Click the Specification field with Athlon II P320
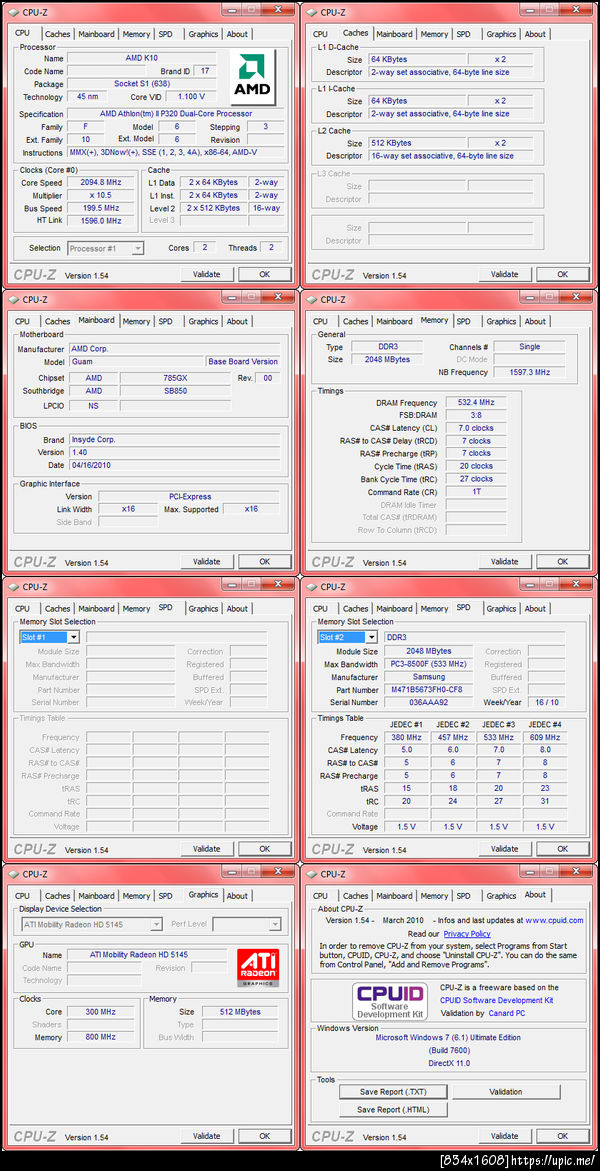 [176, 114]
